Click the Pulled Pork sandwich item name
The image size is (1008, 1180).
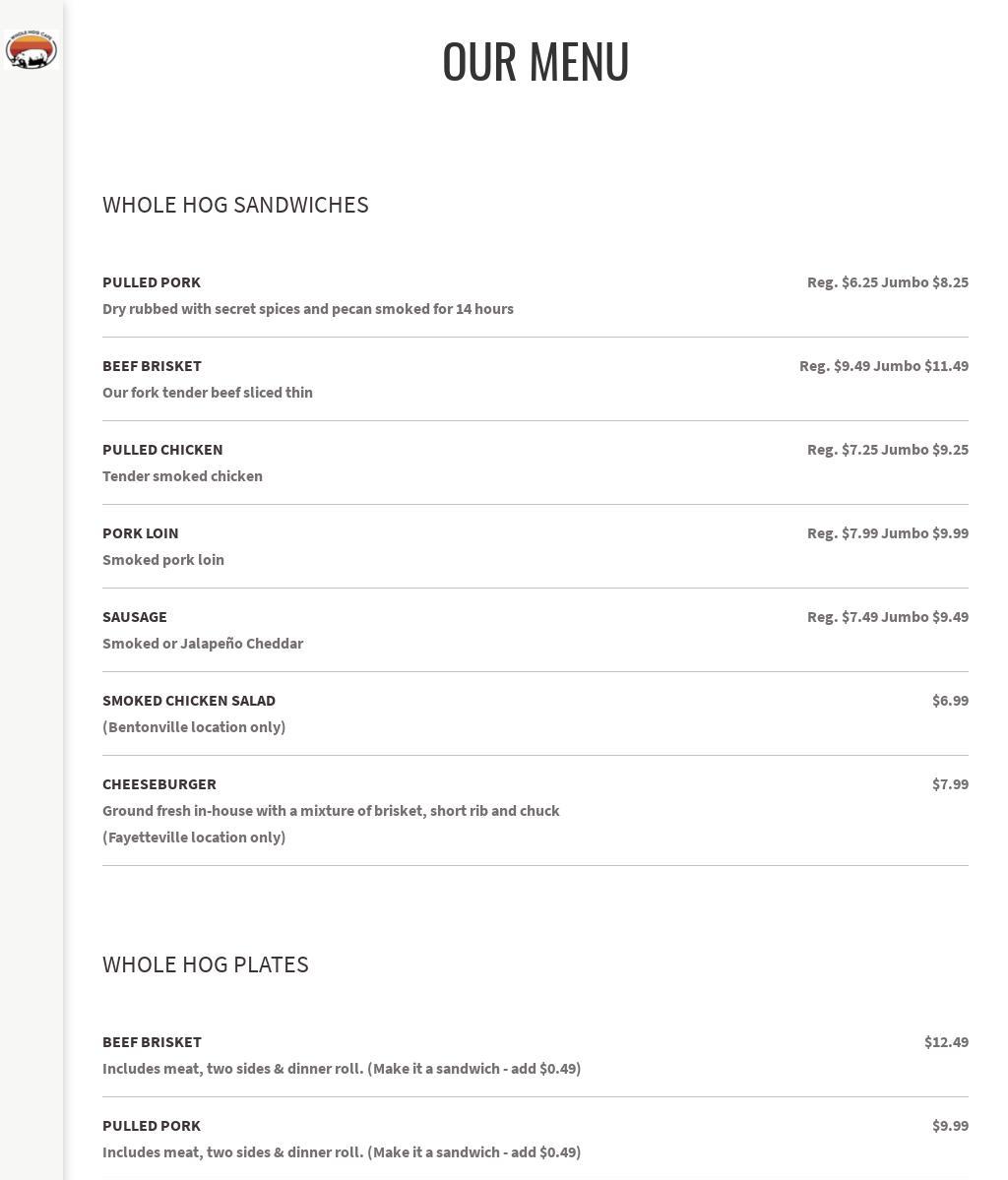tap(152, 282)
